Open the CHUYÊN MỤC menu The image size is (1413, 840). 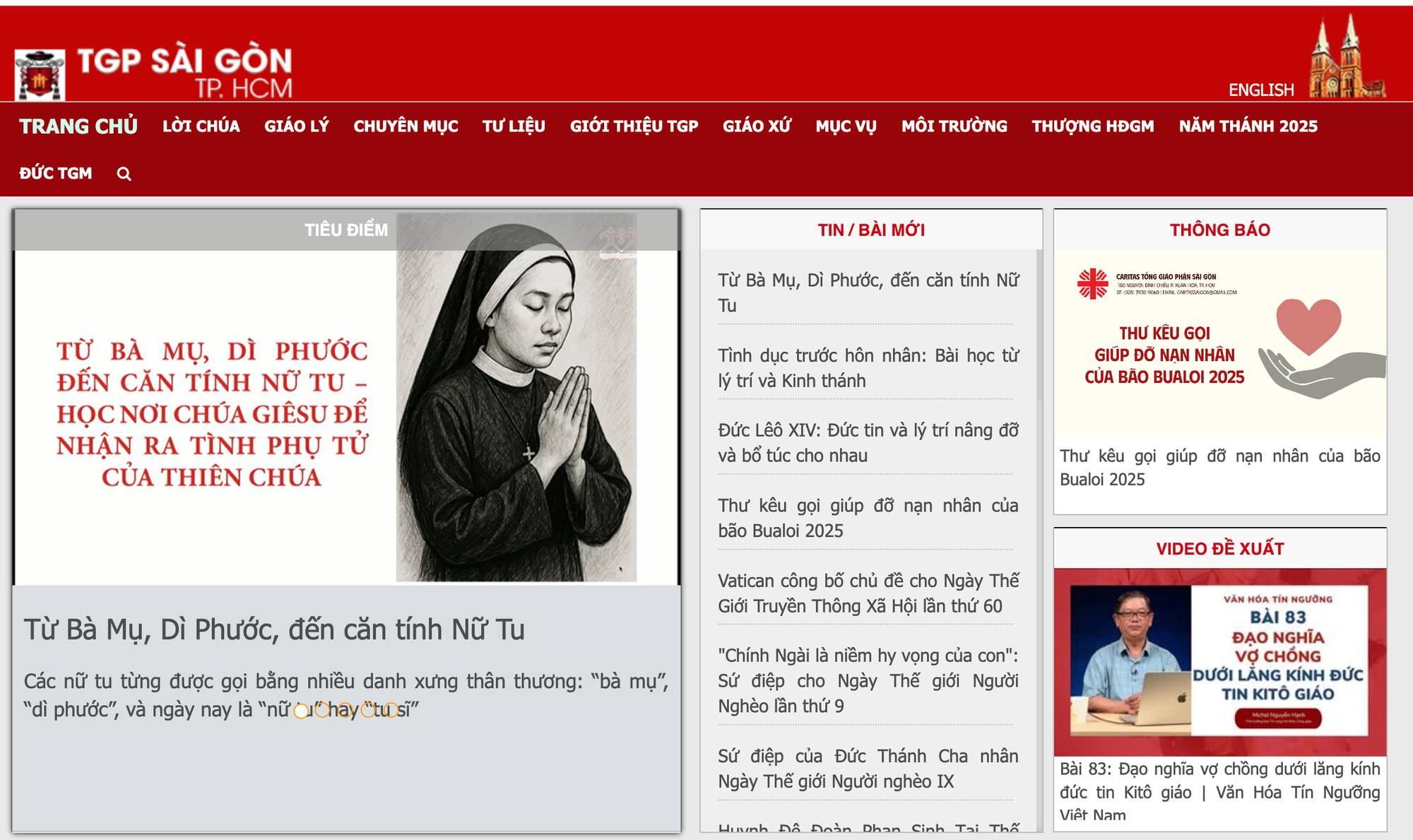(406, 126)
